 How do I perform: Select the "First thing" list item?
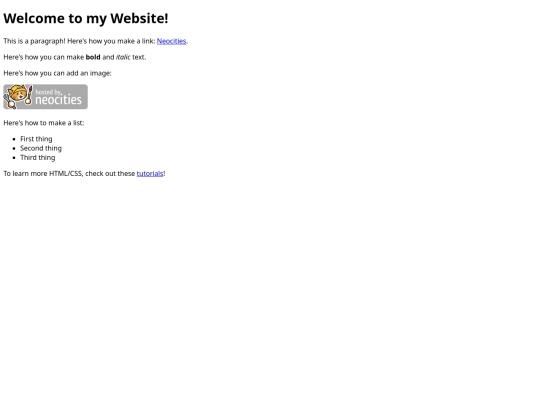[36, 139]
